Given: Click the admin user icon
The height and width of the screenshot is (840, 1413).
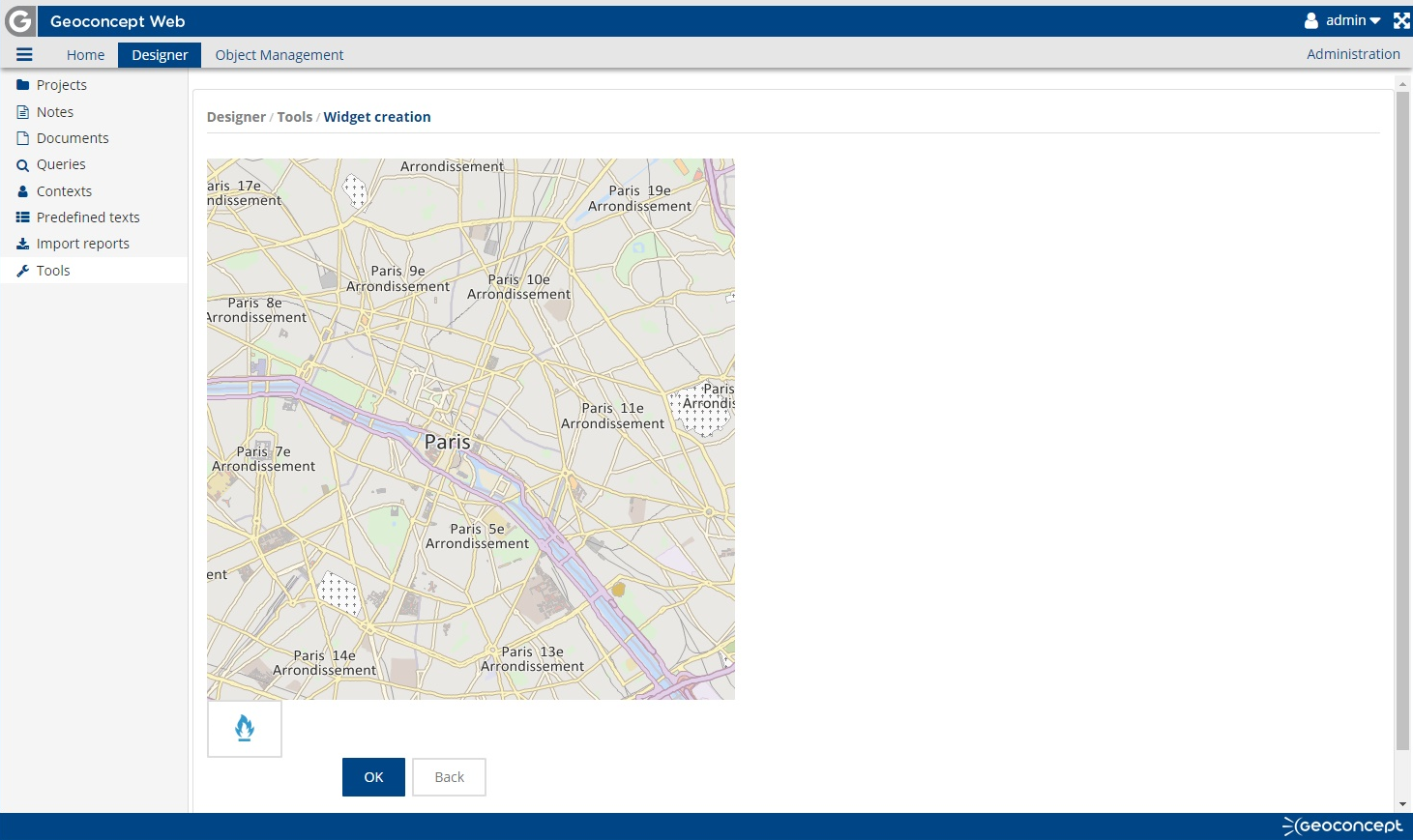Looking at the screenshot, I should coord(1311,20).
